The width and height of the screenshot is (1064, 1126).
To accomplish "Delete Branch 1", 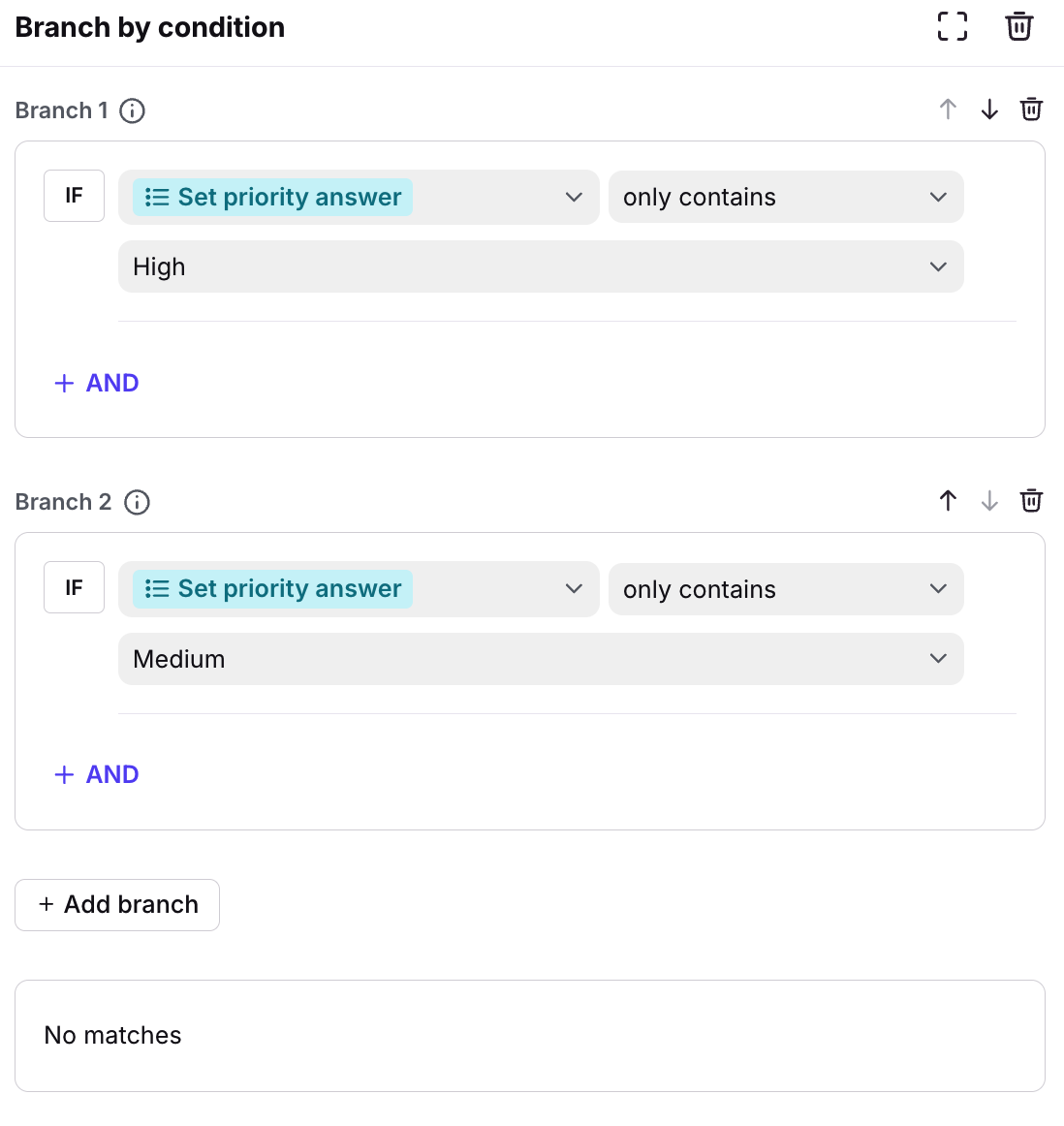I will 1031,109.
